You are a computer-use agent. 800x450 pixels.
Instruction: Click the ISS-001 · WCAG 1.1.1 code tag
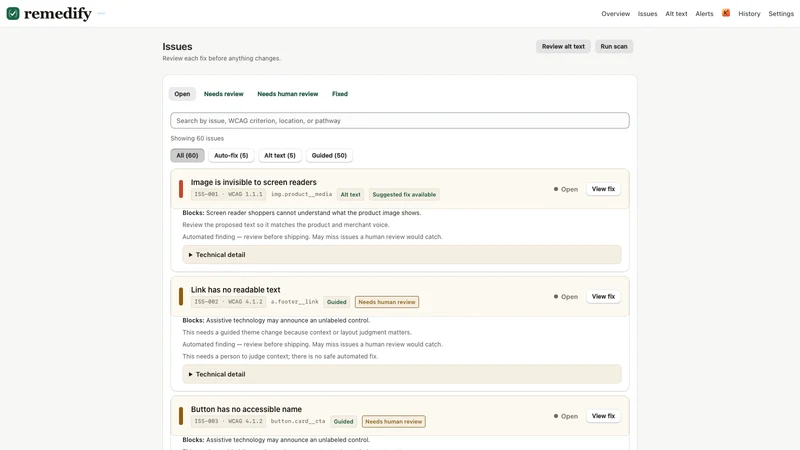click(x=228, y=194)
